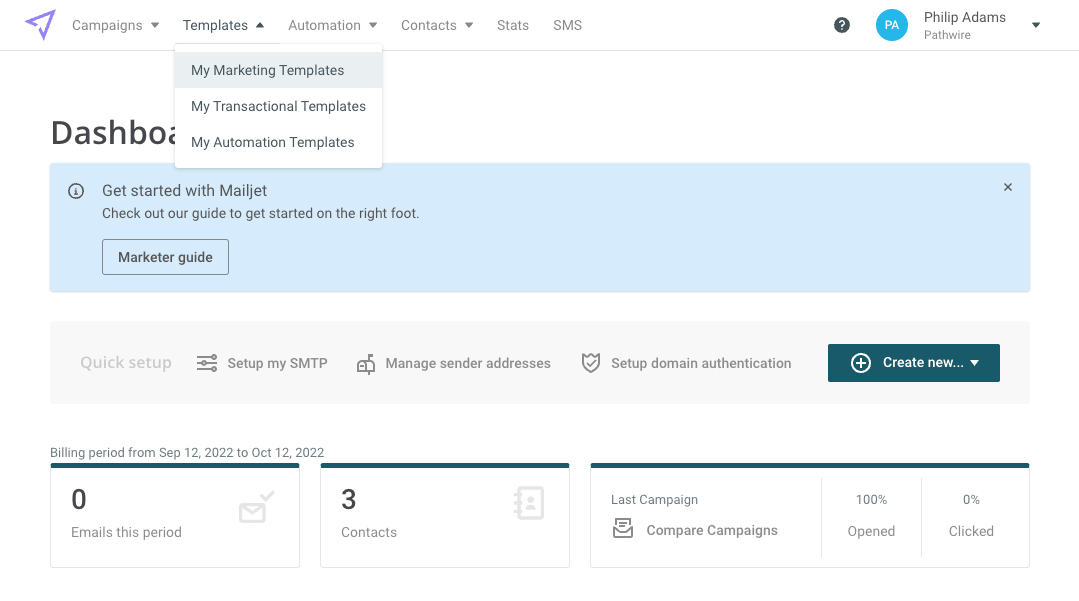
Task: Click the Compare Campaigns icon
Action: pyautogui.click(x=623, y=529)
